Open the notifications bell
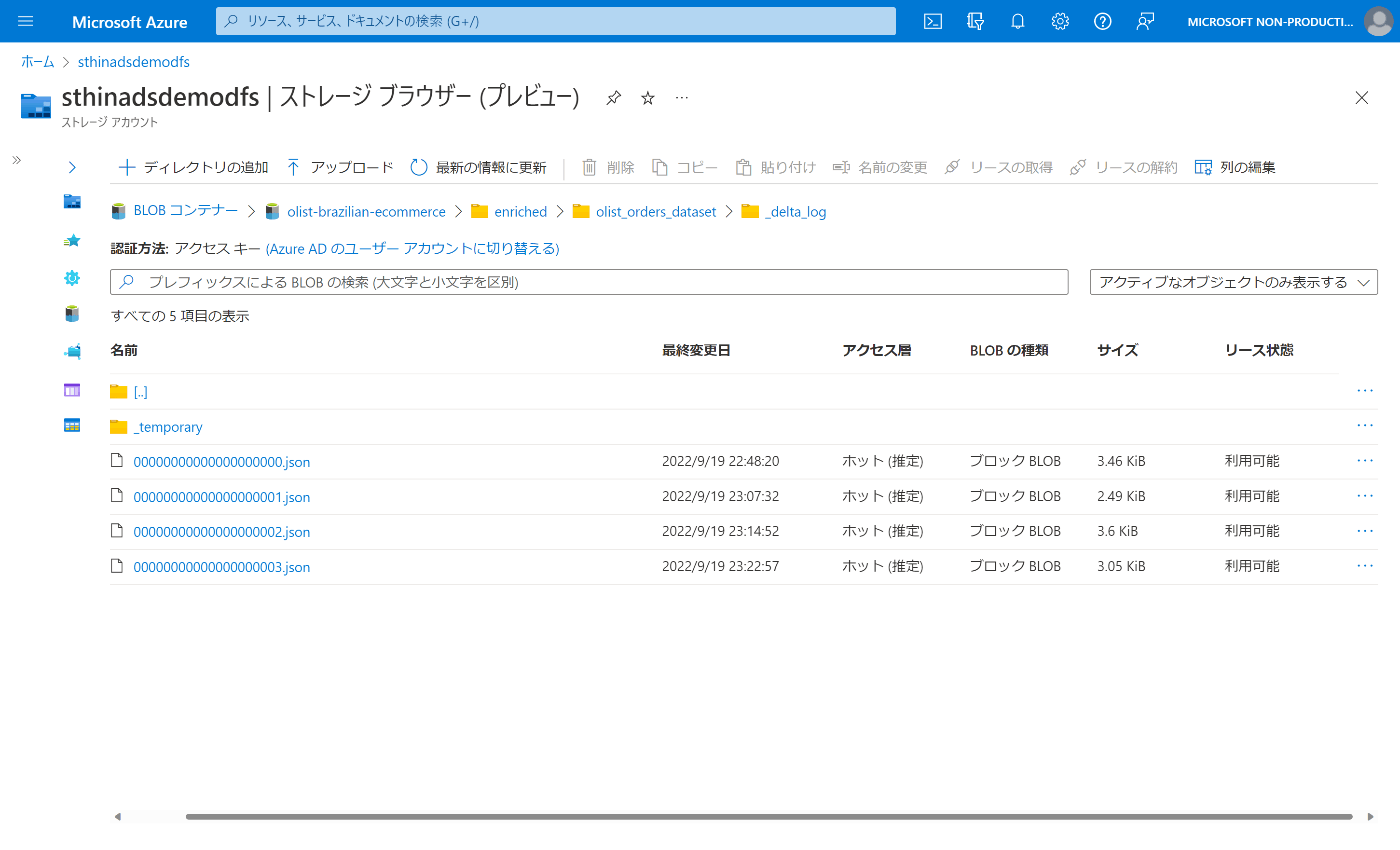Image resolution: width=1400 pixels, height=850 pixels. coord(1018,21)
